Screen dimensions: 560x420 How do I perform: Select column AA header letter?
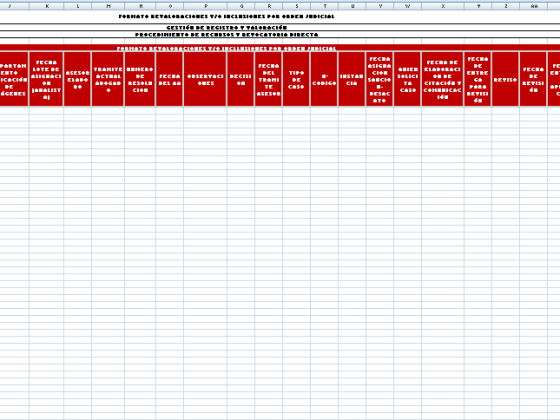tap(534, 6)
